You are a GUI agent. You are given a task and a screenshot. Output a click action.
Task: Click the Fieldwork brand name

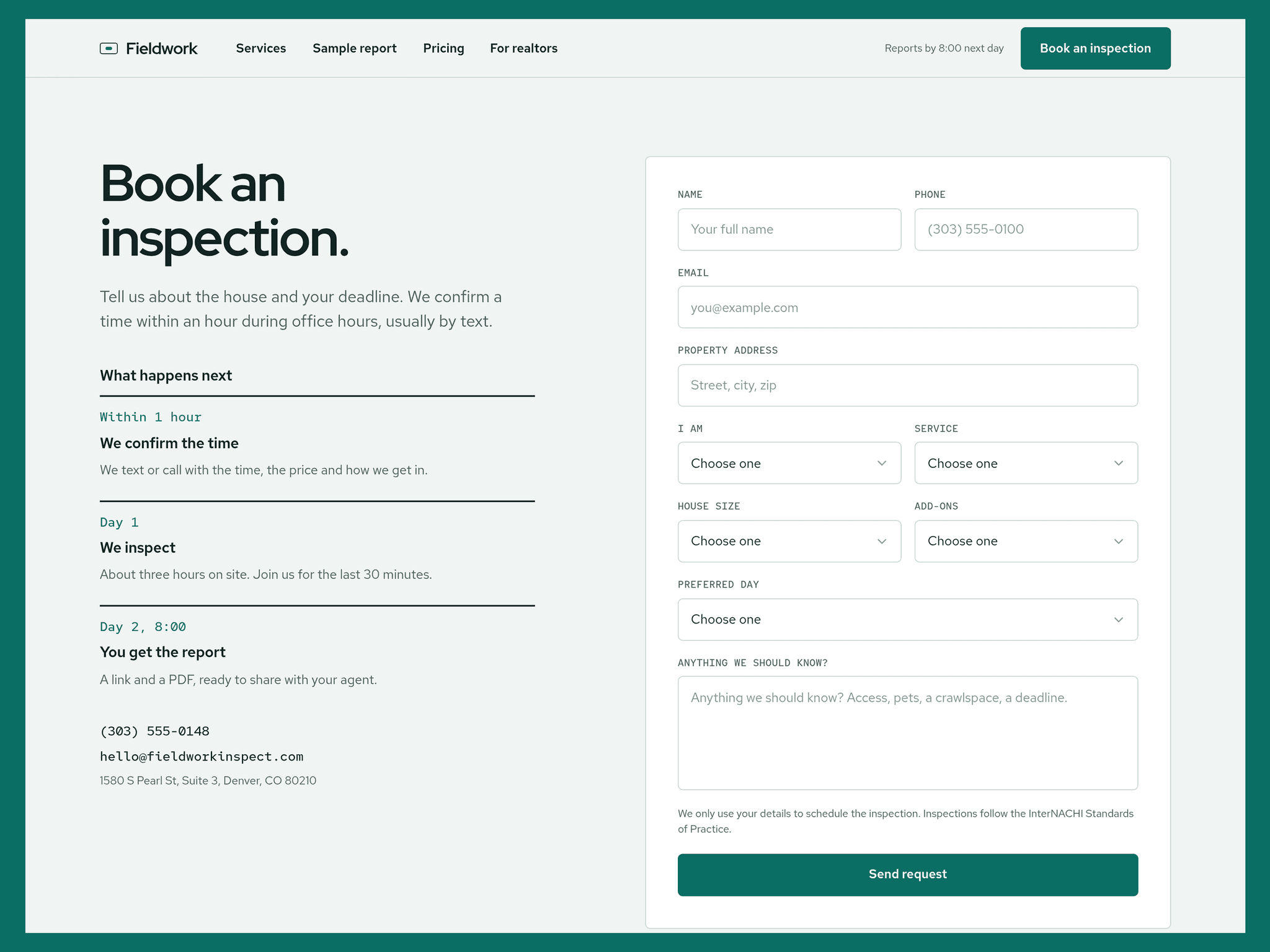(x=161, y=48)
